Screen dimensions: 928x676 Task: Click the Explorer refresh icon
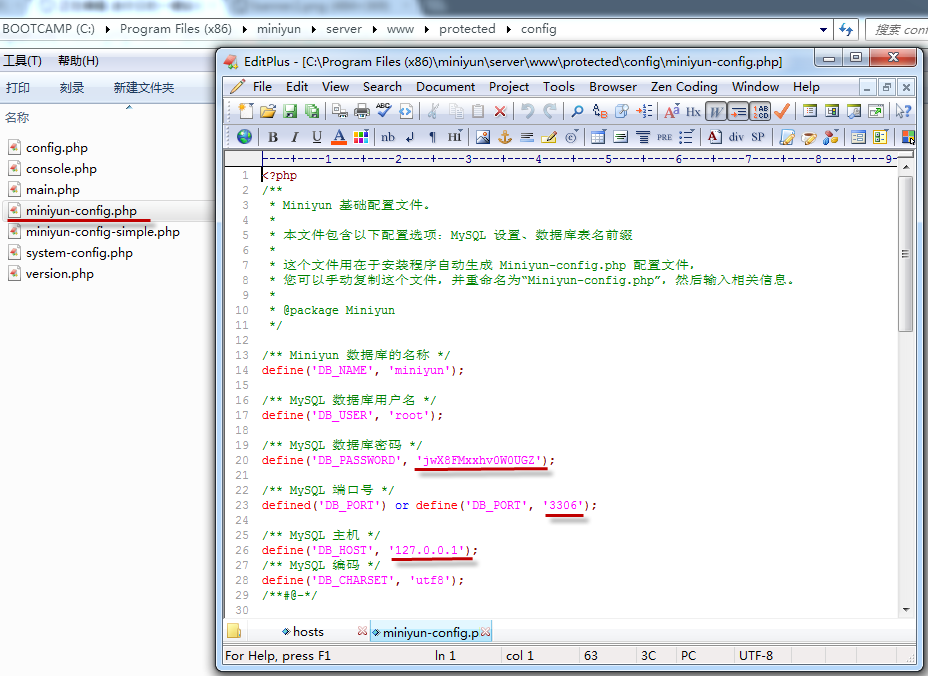pyautogui.click(x=846, y=29)
